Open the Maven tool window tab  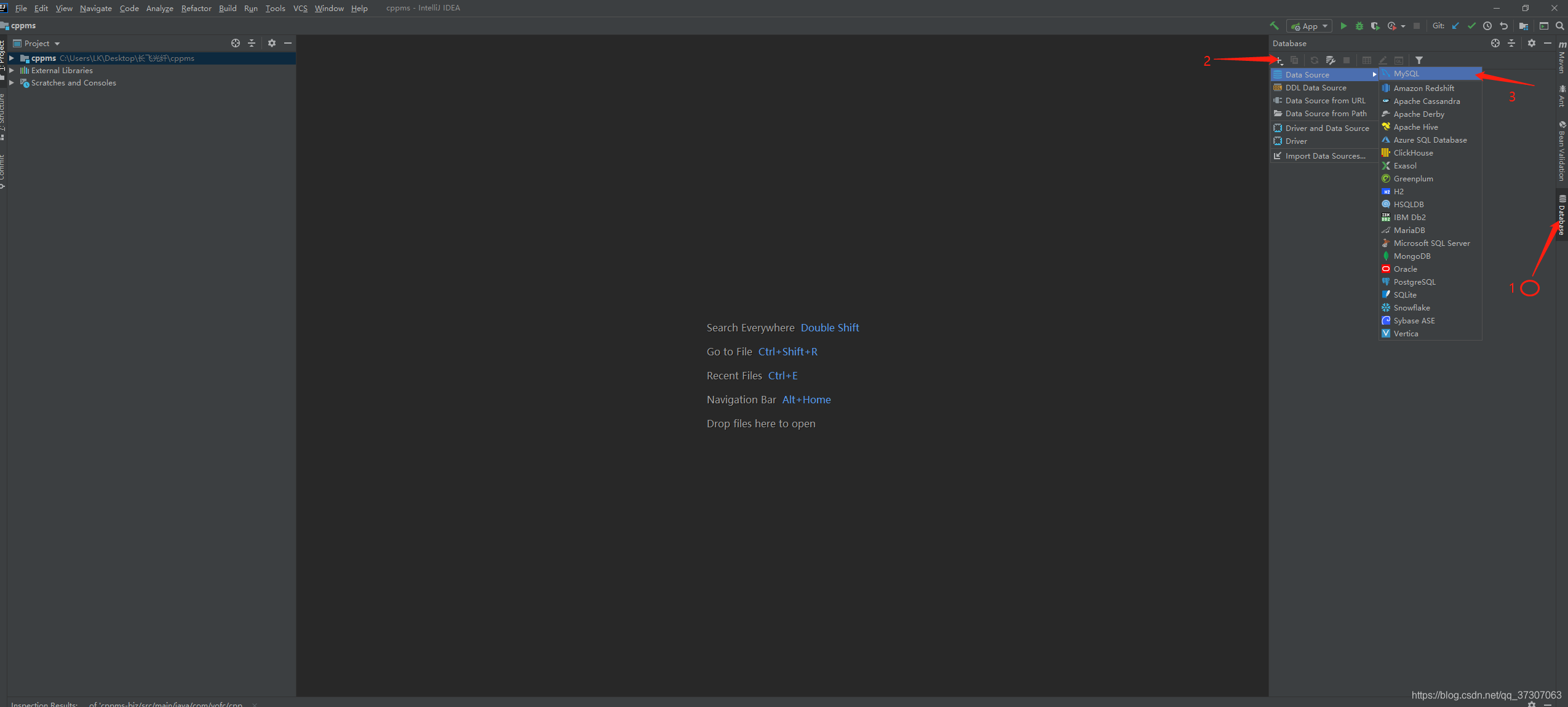point(1562,57)
